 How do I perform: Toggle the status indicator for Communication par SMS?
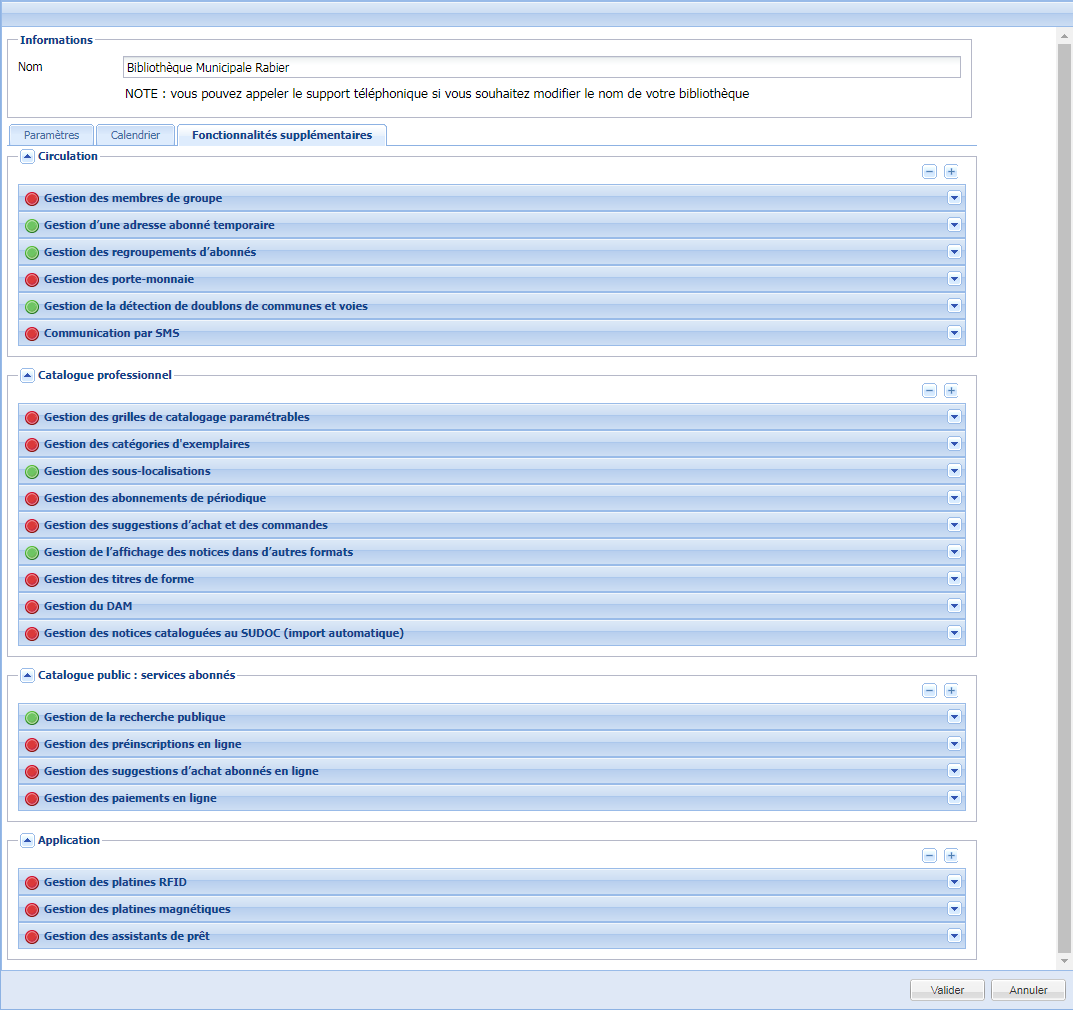[31, 333]
